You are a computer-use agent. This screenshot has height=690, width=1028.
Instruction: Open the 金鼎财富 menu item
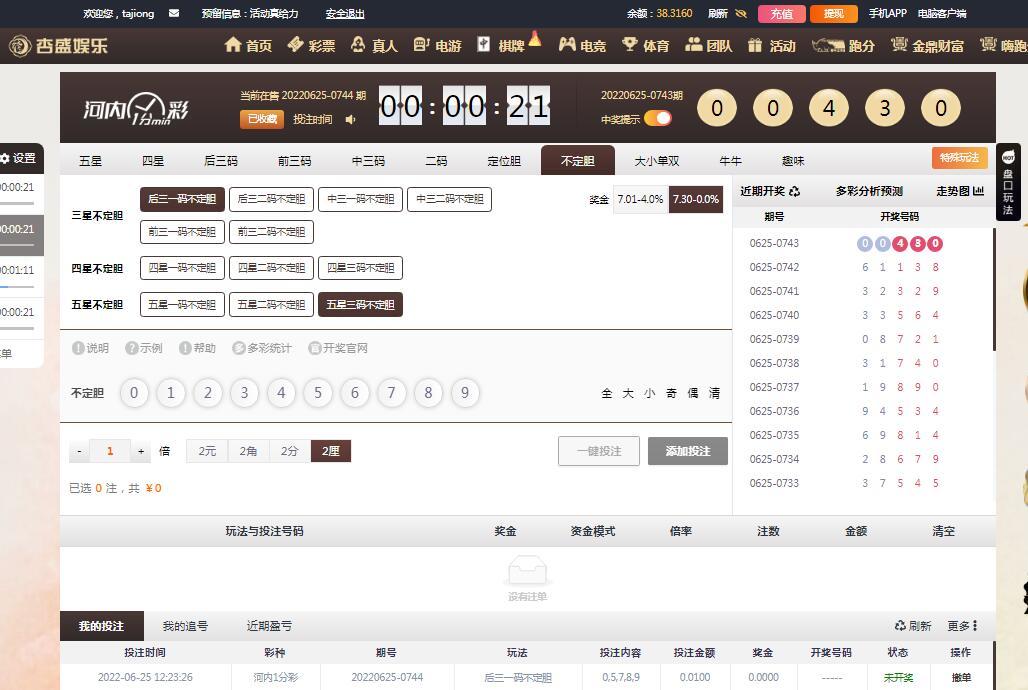(927, 45)
